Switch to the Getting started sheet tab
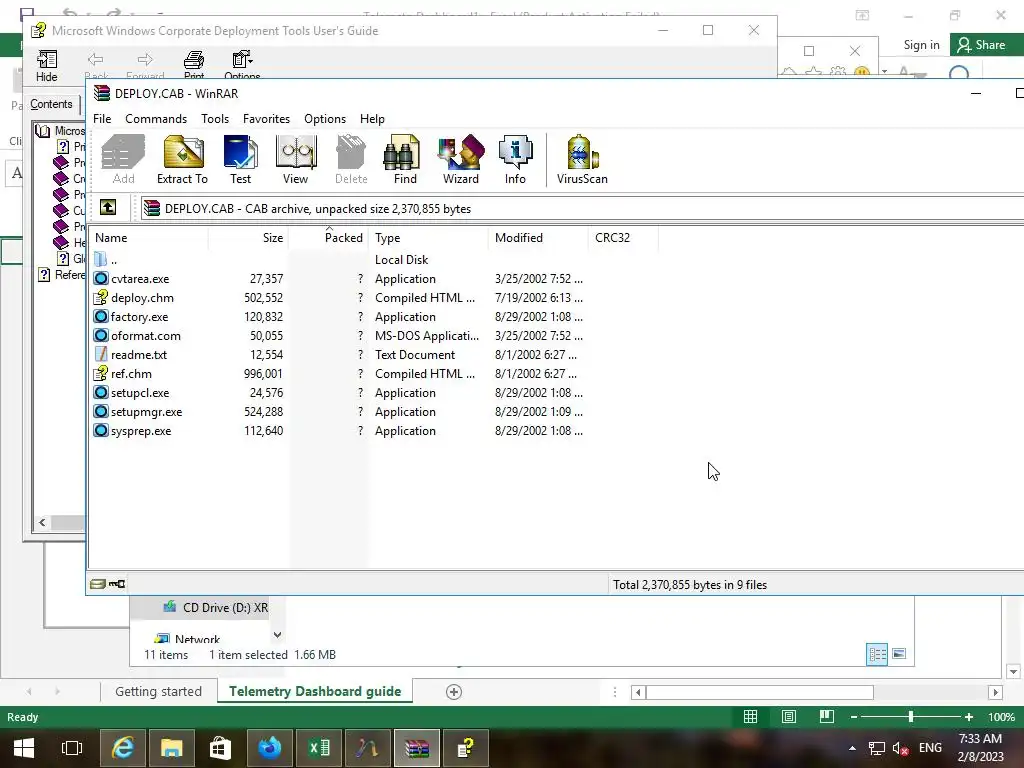This screenshot has height=768, width=1024. [158, 692]
